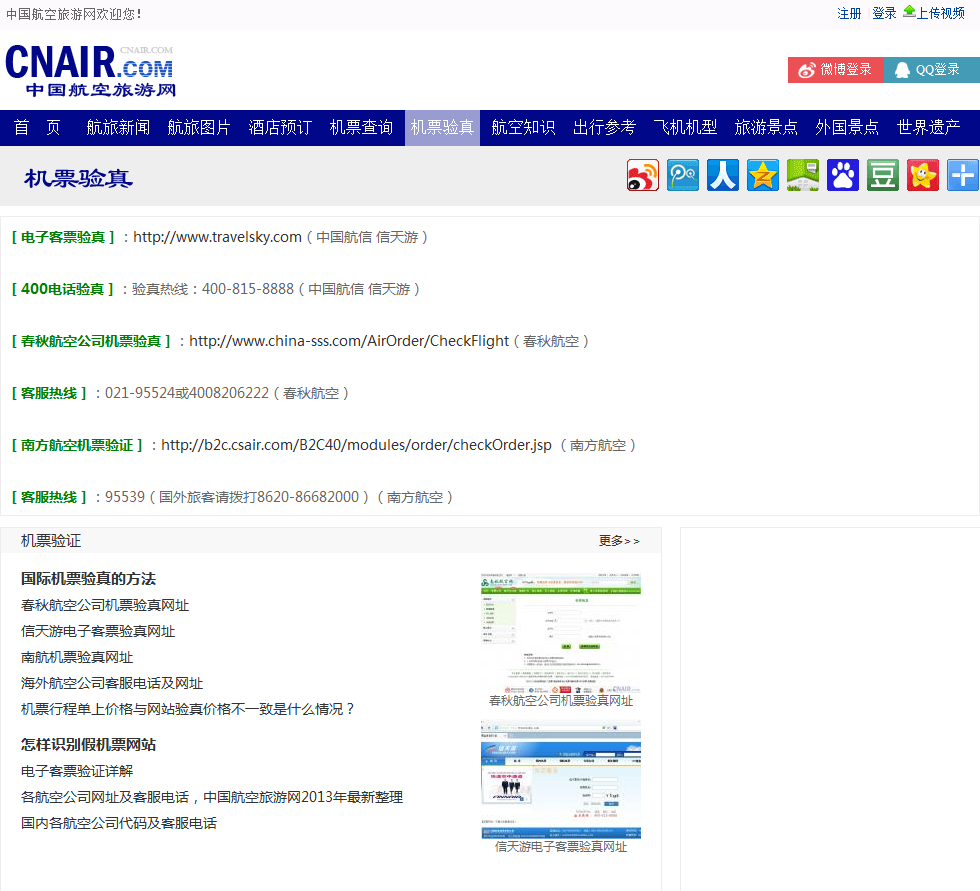980x891 pixels.
Task: Click 春秋航空公司机票验真 green label
Action: tap(91, 341)
